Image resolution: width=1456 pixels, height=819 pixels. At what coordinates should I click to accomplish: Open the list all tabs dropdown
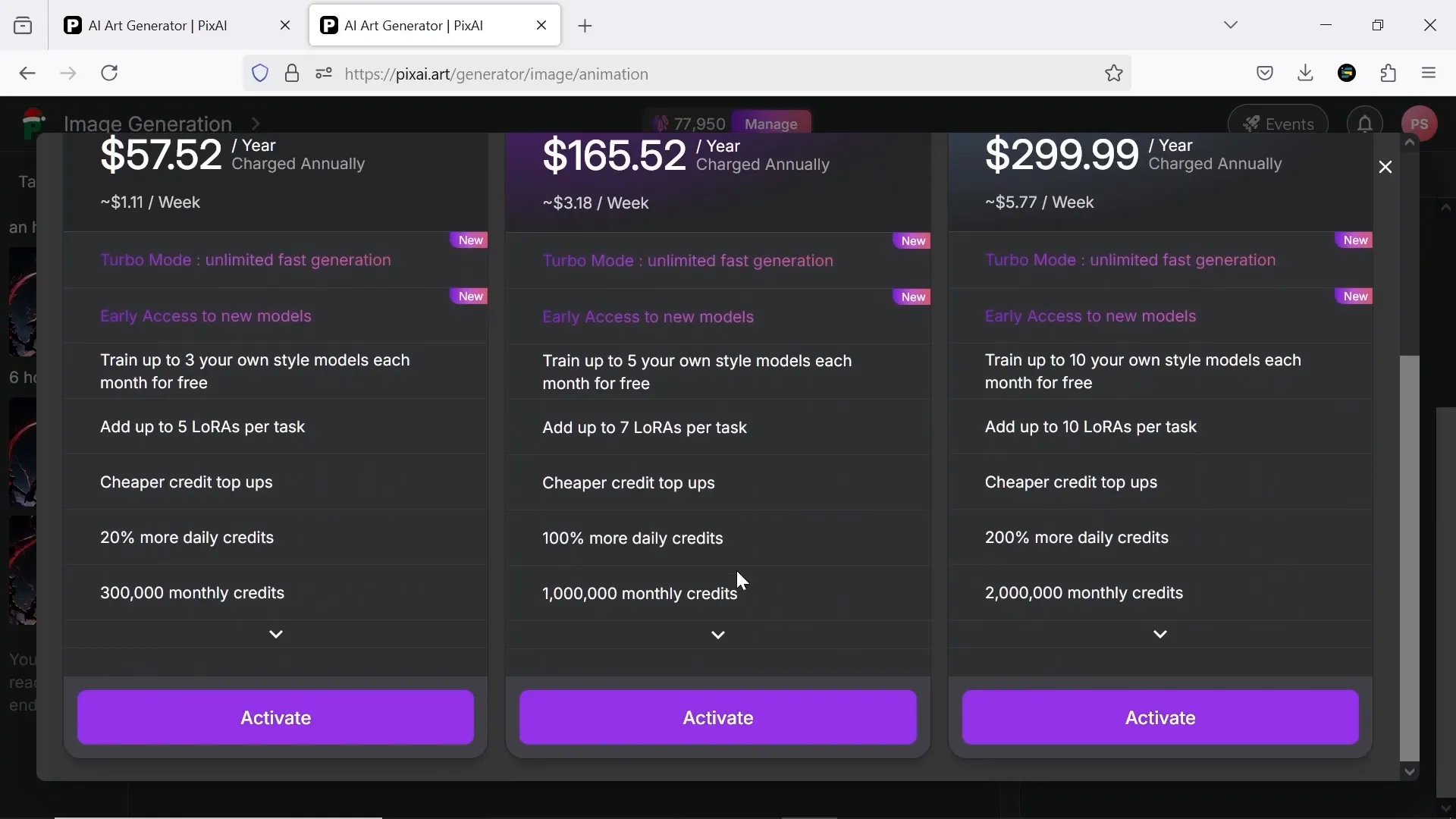coord(1231,25)
